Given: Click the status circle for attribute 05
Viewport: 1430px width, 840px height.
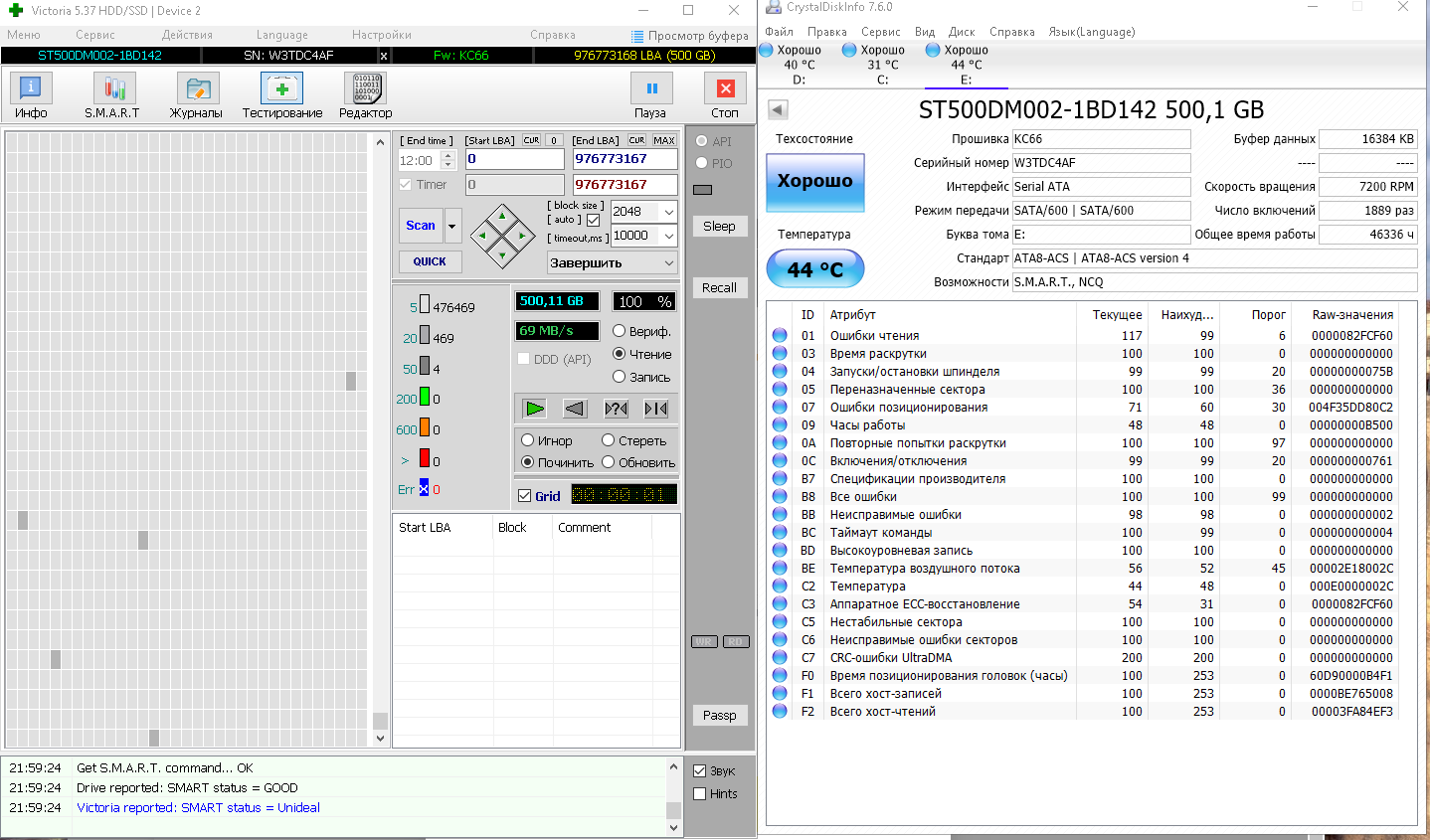Looking at the screenshot, I should (x=780, y=390).
